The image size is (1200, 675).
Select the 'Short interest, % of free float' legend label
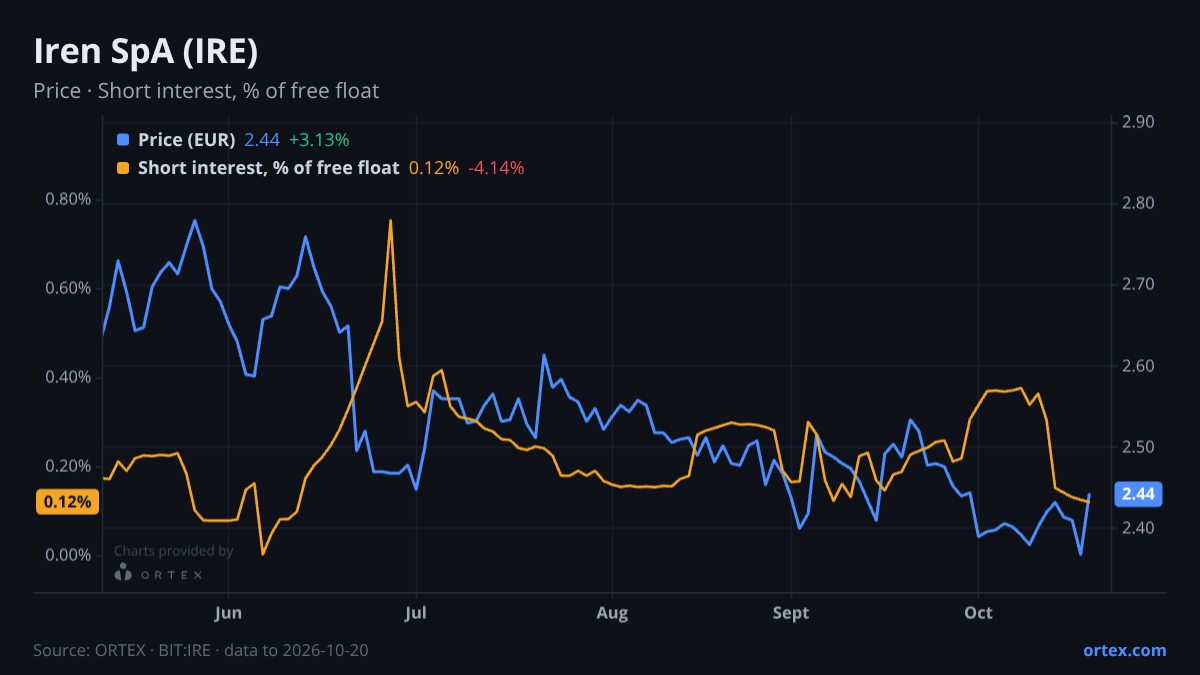pos(268,168)
